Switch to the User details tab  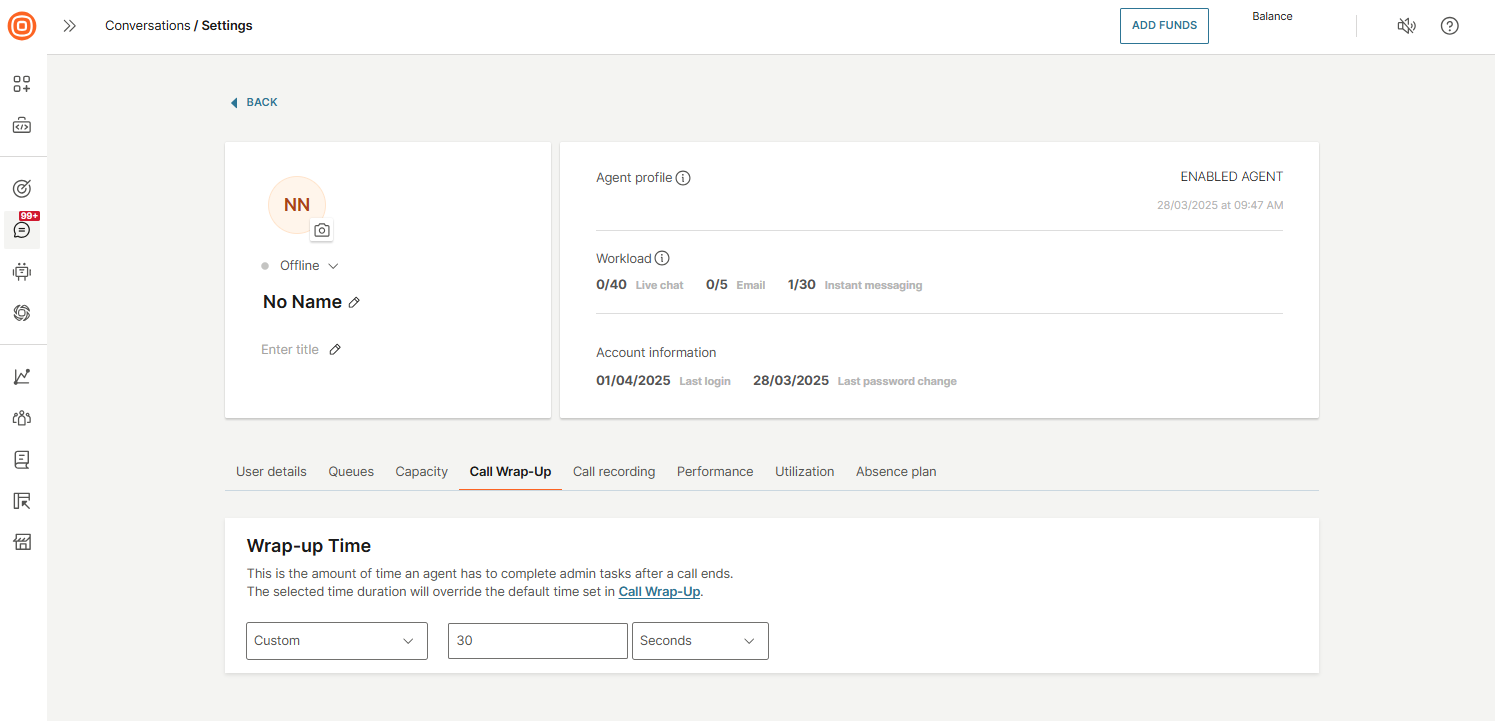click(271, 471)
